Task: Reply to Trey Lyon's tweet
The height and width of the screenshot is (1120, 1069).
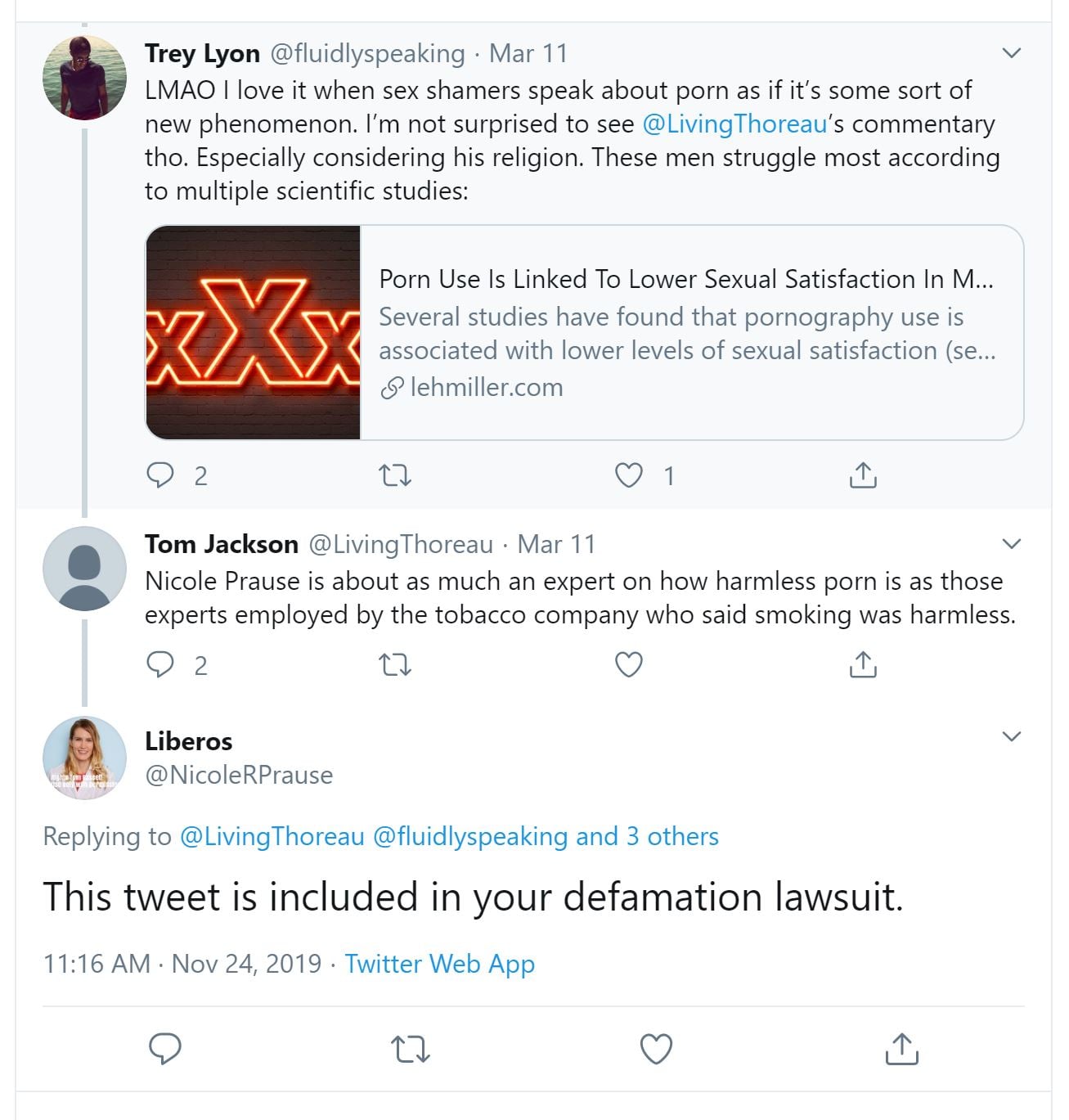Action: click(x=160, y=475)
